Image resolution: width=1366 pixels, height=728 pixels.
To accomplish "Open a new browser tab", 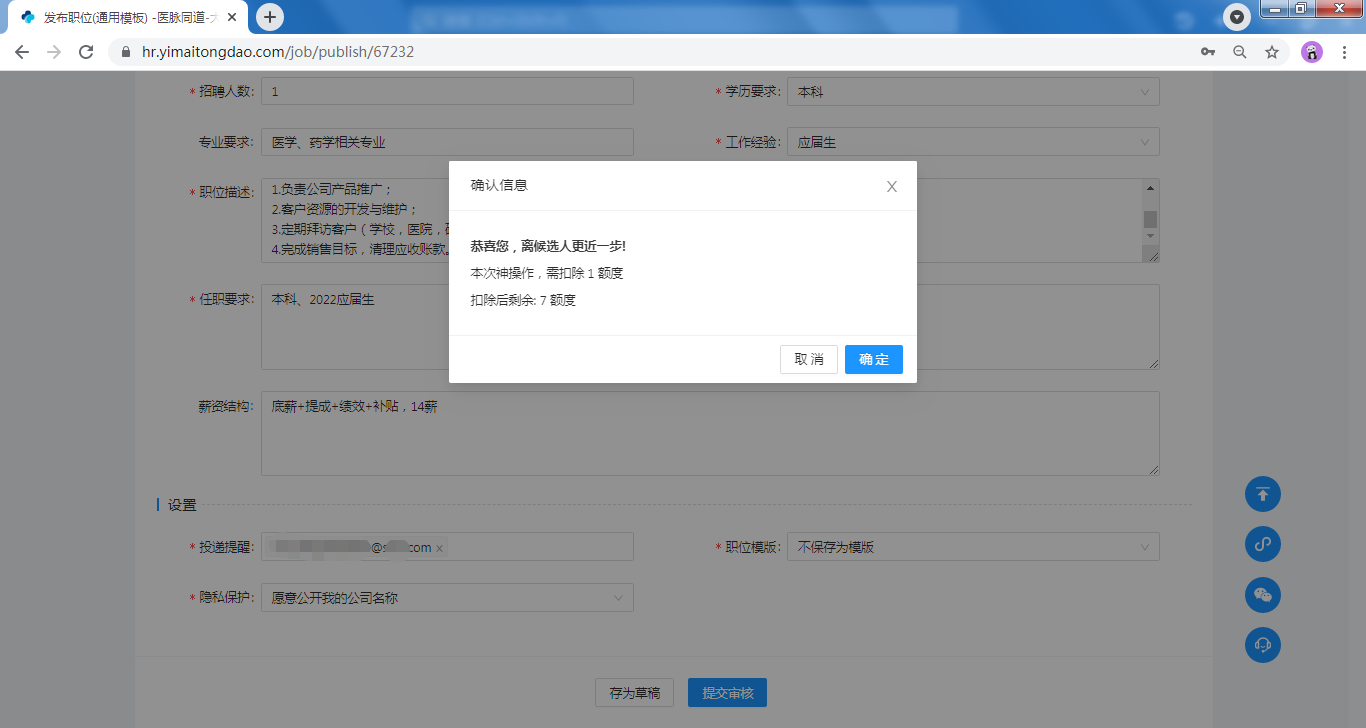I will click(x=270, y=17).
